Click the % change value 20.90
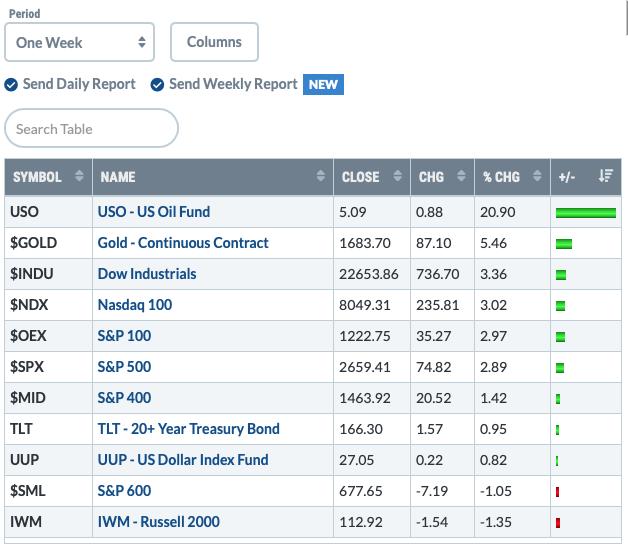The image size is (628, 549). [x=497, y=212]
